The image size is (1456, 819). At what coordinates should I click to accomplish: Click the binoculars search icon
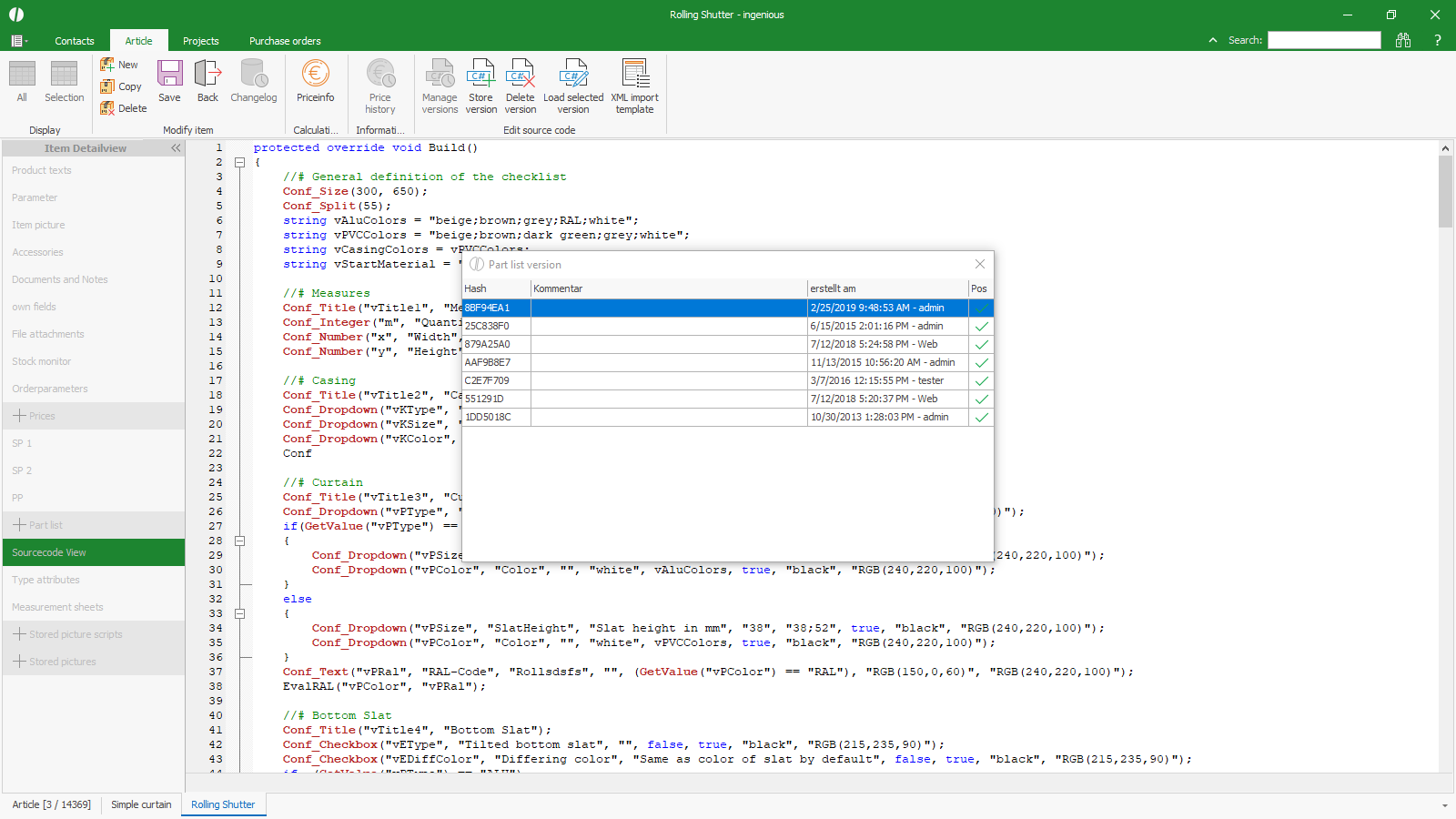(x=1403, y=40)
